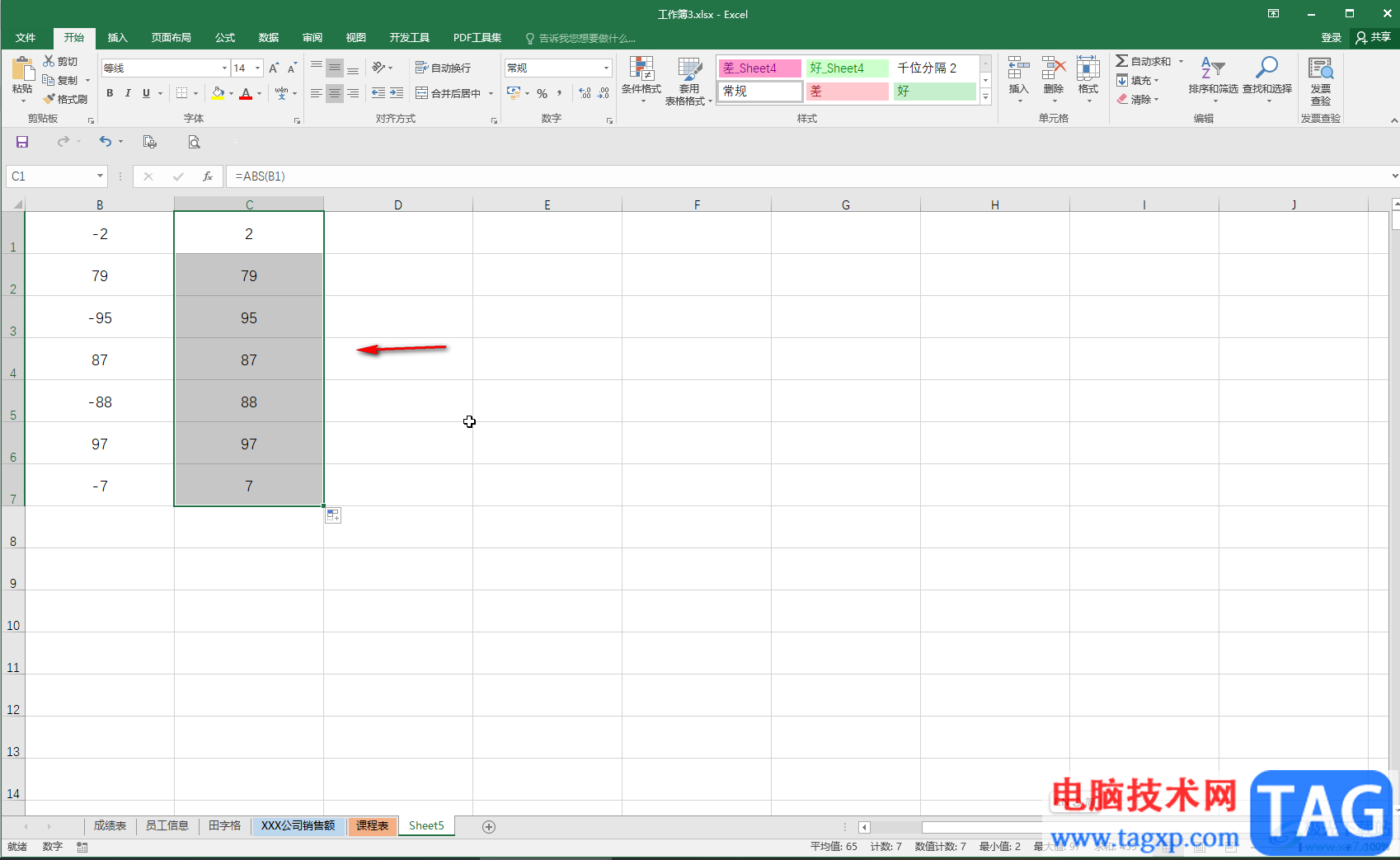Apply the 常规 cell style
This screenshot has width=1400, height=860.
point(760,91)
